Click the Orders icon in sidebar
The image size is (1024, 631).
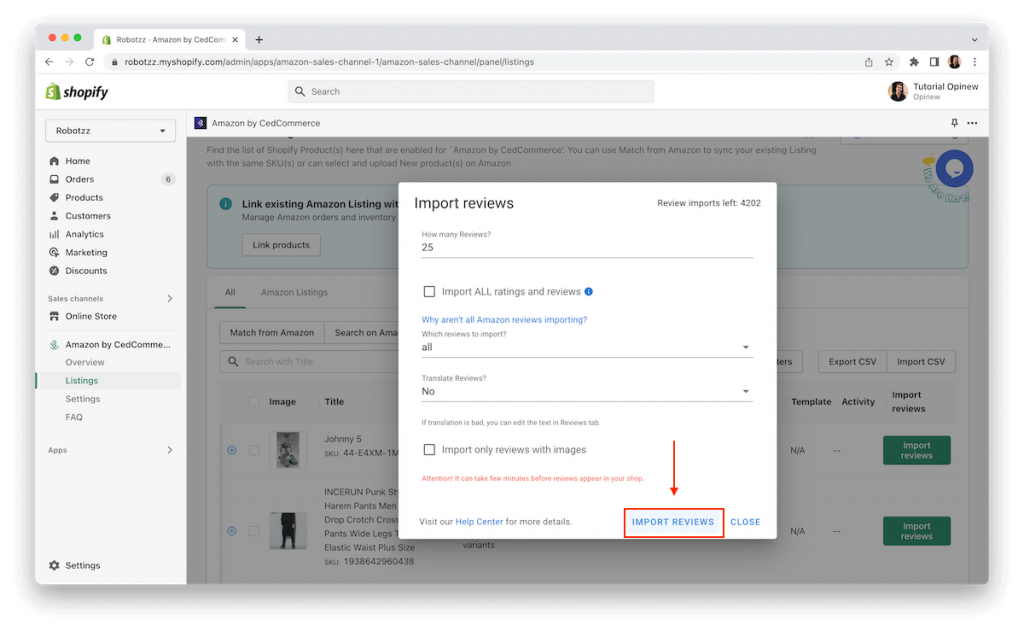point(54,179)
